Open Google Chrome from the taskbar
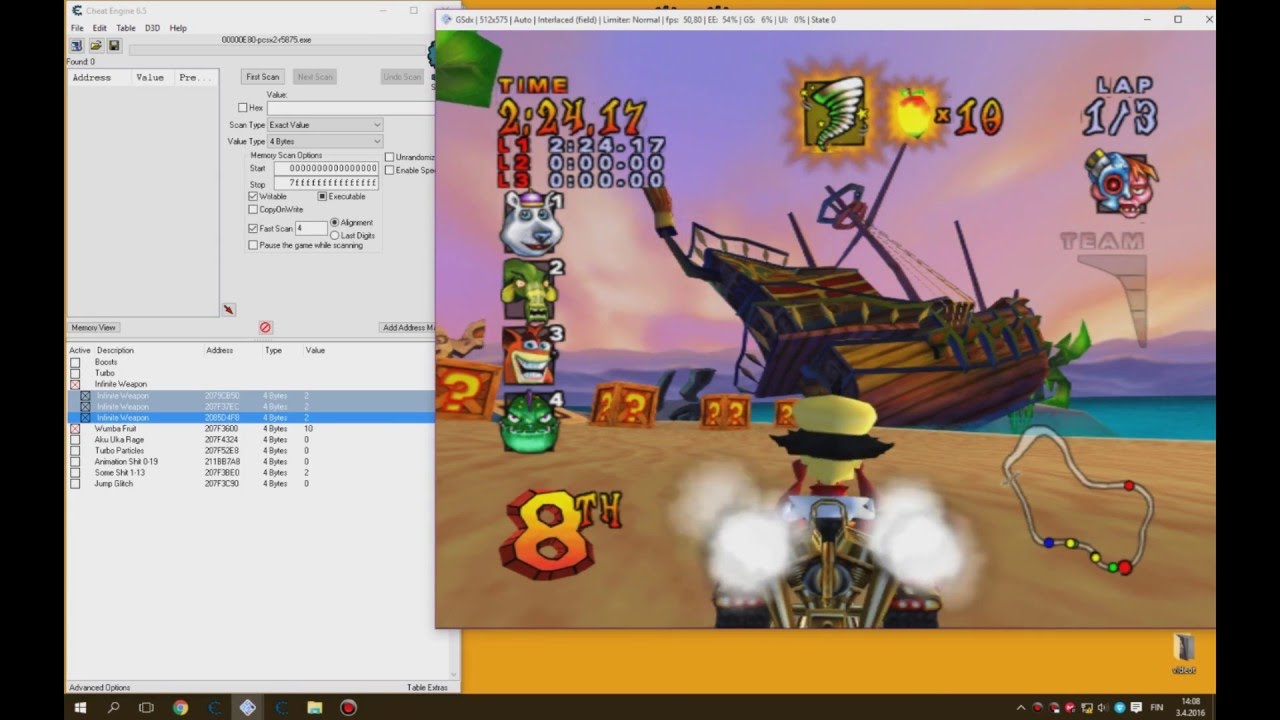 click(x=180, y=707)
